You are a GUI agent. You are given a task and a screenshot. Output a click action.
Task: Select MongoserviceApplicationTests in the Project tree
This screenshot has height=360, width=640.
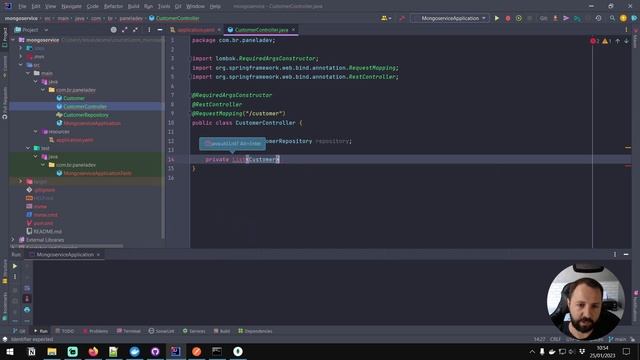click(x=98, y=173)
